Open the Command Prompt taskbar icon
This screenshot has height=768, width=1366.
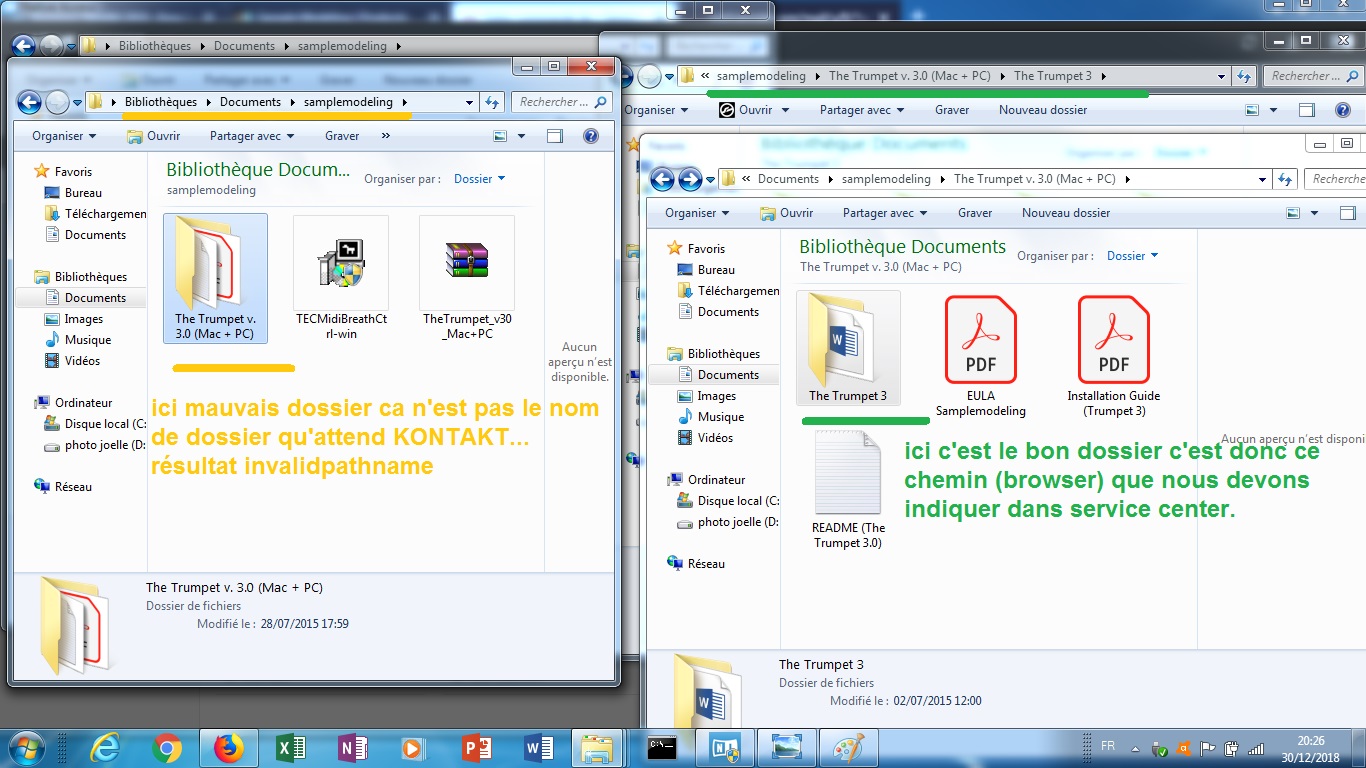coord(662,748)
